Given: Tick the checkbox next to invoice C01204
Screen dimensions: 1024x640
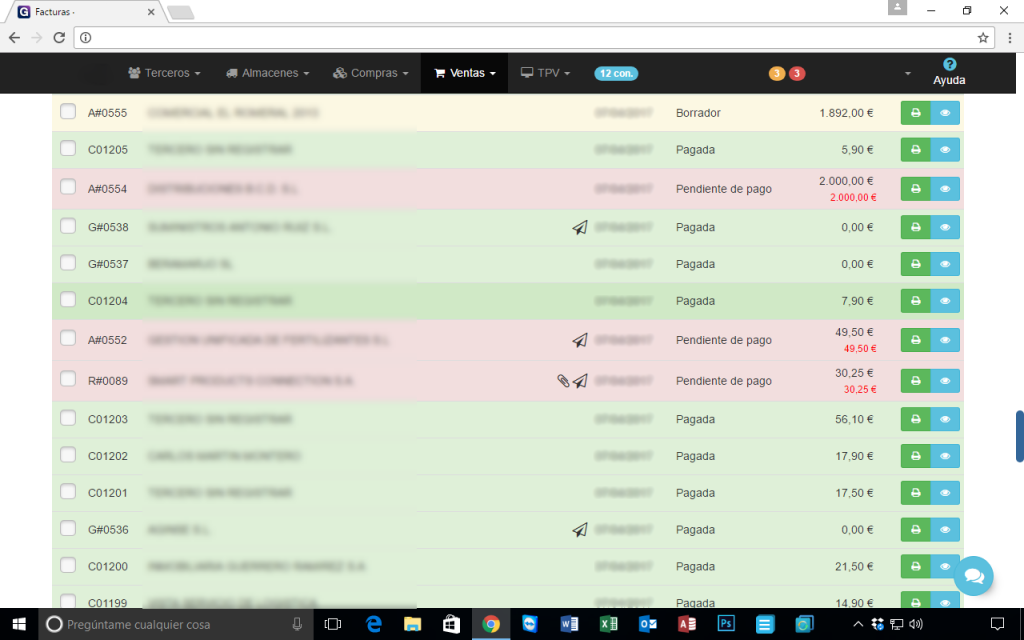Looking at the screenshot, I should tap(68, 300).
